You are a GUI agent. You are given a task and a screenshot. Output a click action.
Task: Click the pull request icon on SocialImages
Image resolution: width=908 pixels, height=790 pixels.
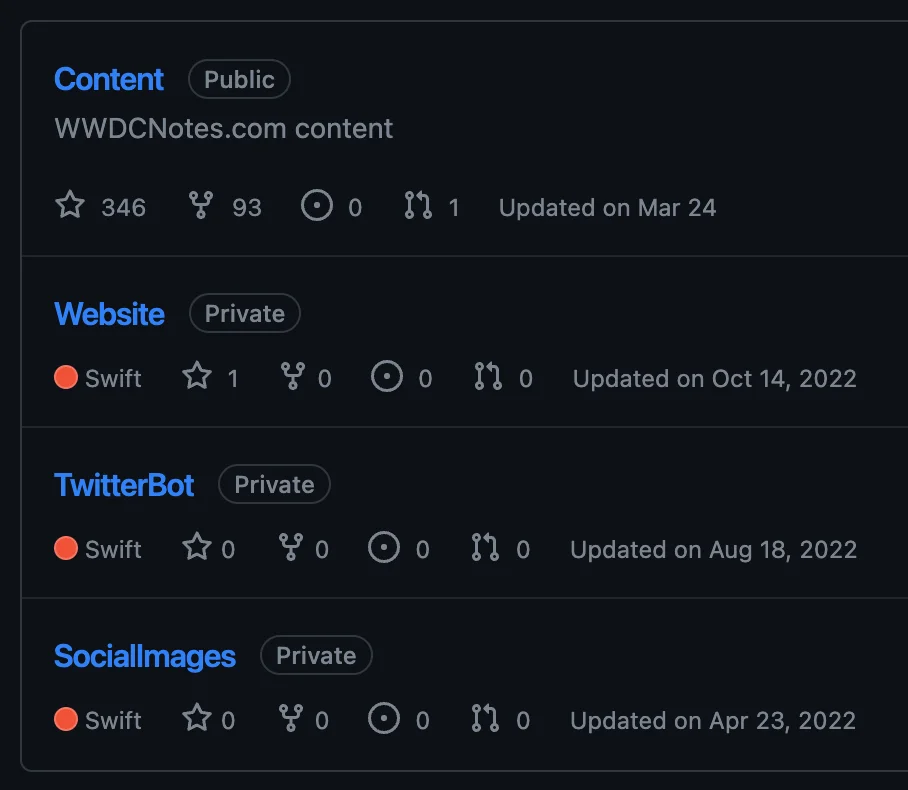(489, 719)
